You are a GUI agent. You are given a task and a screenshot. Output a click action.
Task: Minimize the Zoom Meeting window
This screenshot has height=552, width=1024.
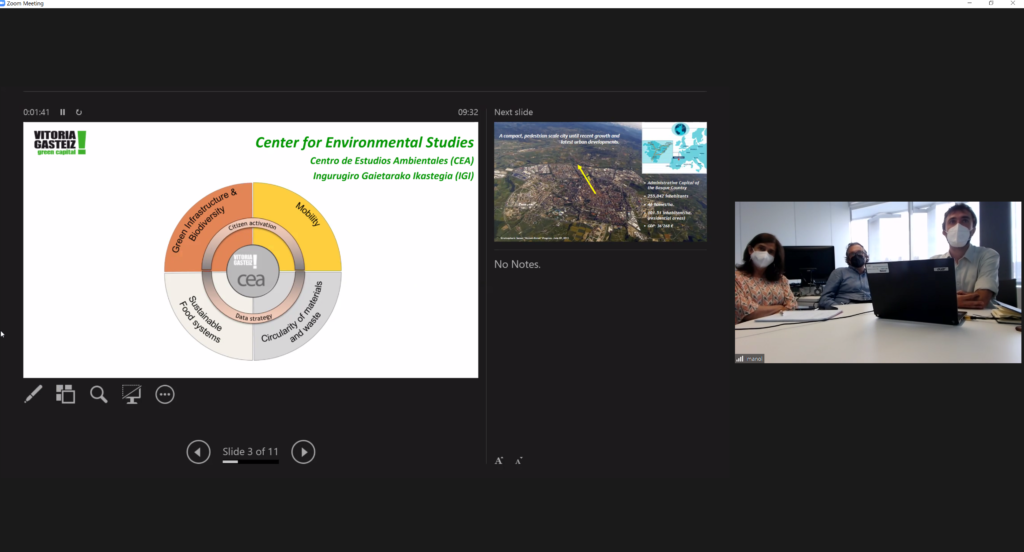972,4
